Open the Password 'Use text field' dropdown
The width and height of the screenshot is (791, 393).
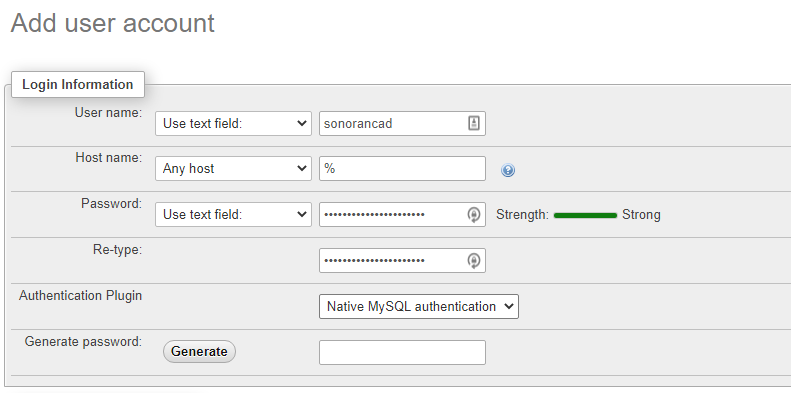[x=233, y=214]
